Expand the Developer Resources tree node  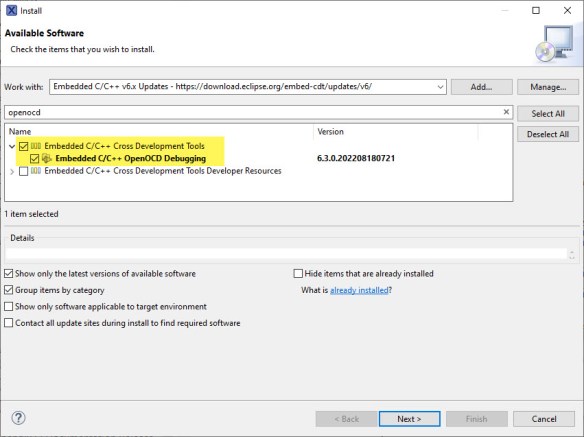[12, 171]
